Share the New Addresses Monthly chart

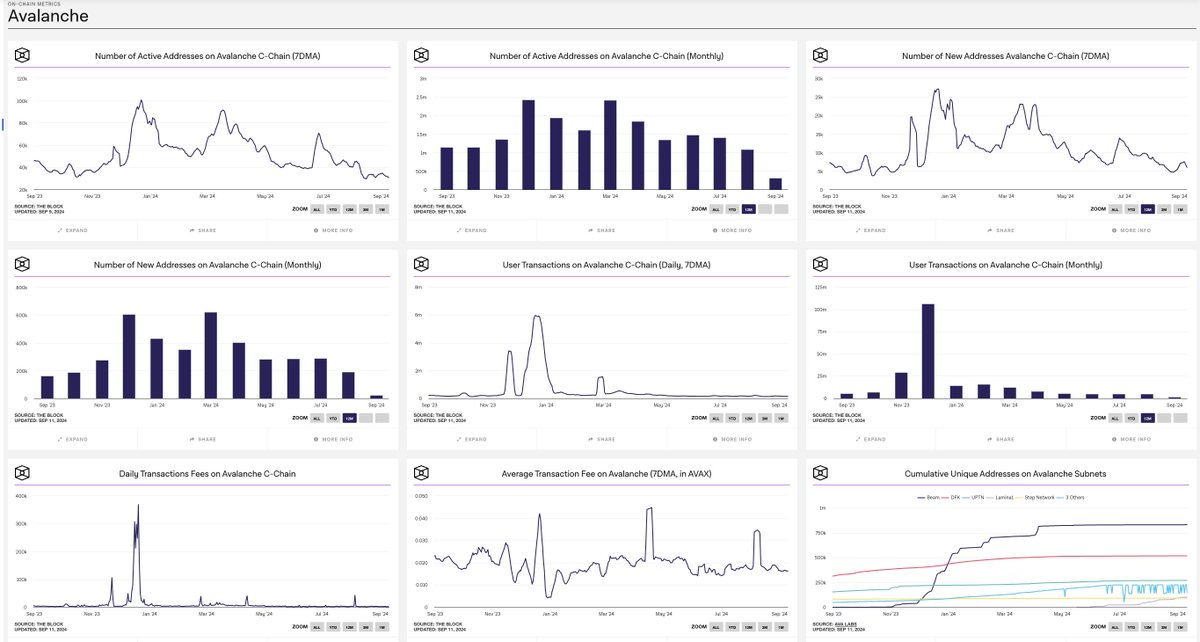tap(204, 439)
